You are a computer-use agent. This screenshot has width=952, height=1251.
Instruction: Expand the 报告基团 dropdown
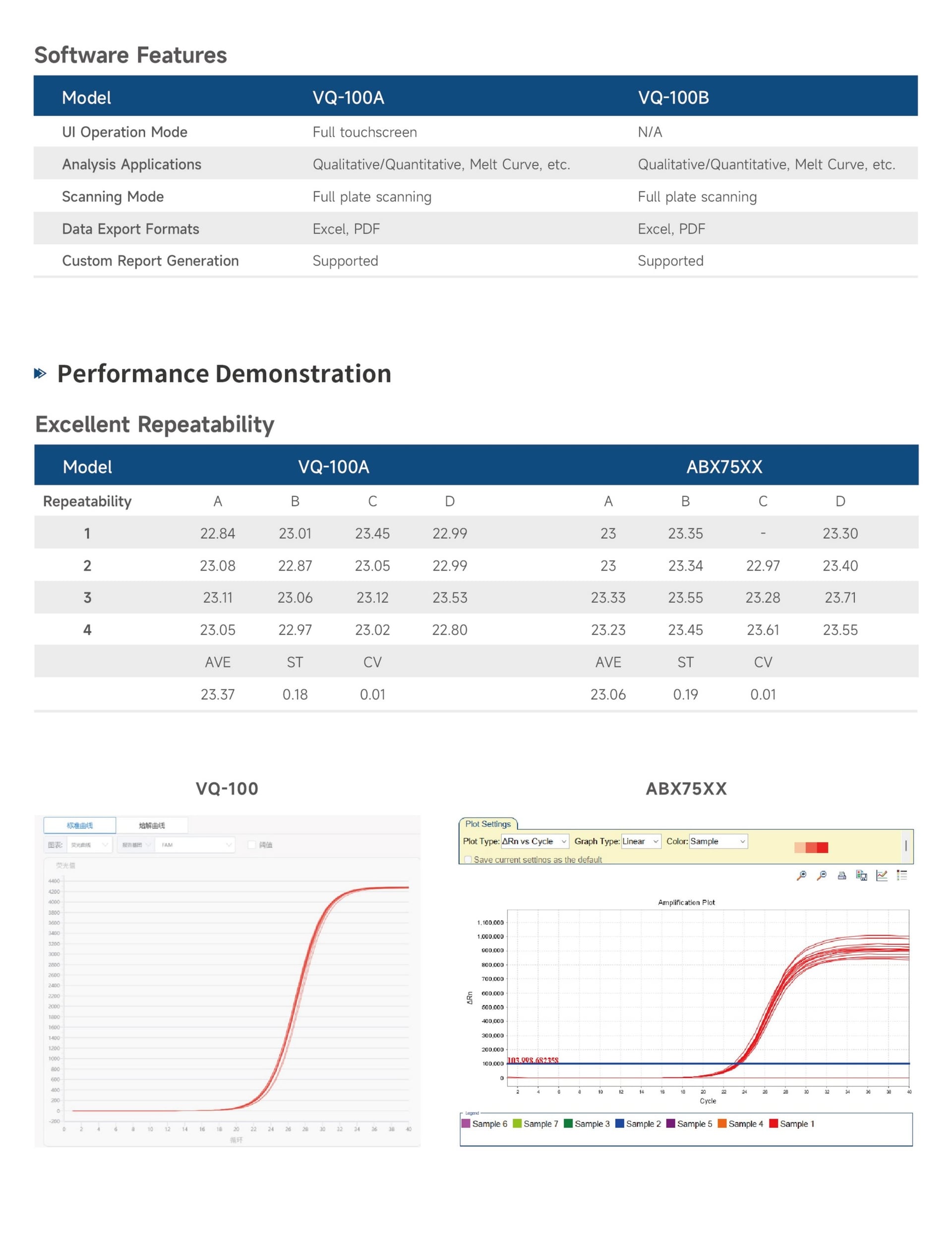[136, 845]
